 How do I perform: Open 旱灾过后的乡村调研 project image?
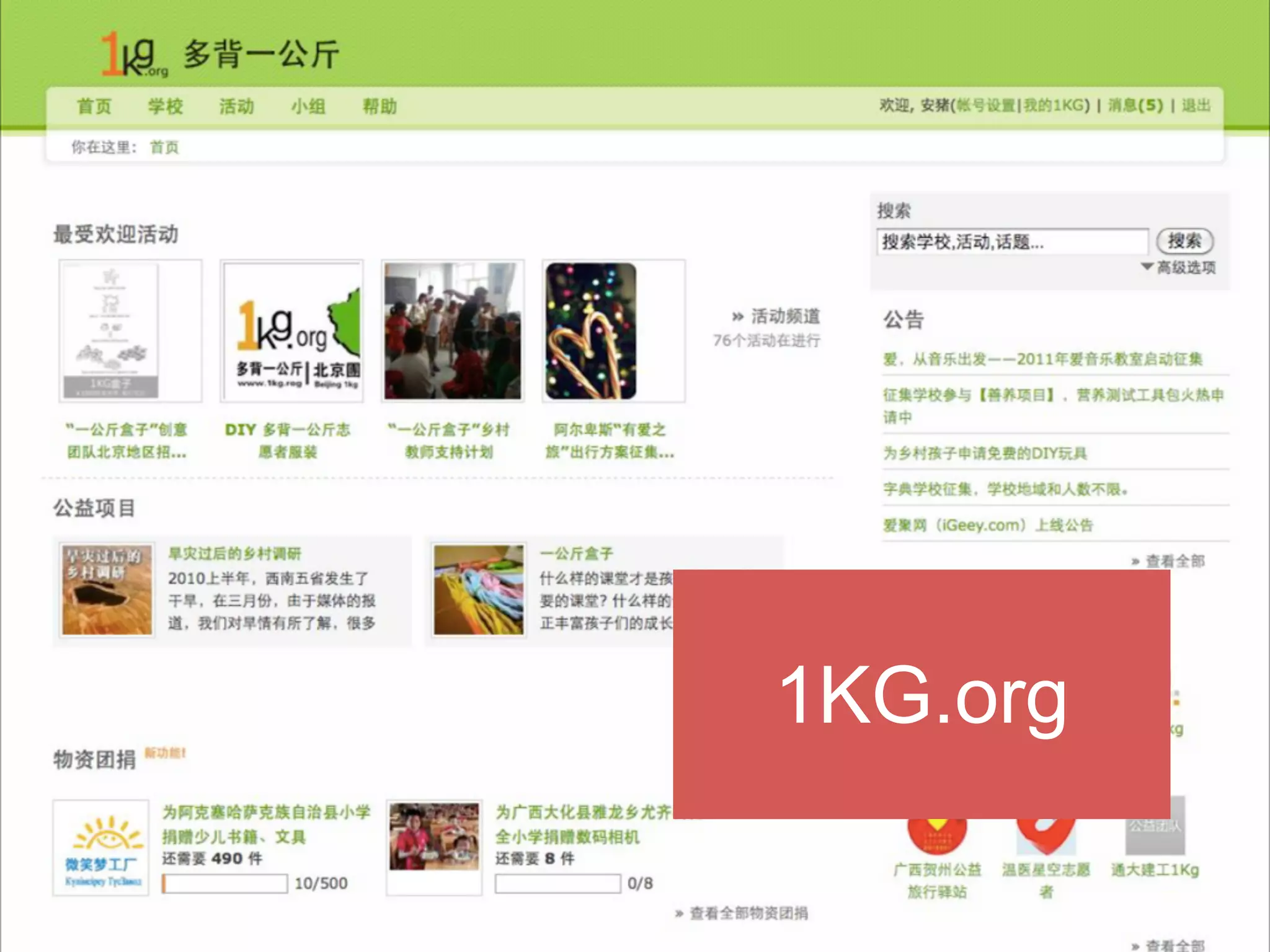tap(107, 590)
